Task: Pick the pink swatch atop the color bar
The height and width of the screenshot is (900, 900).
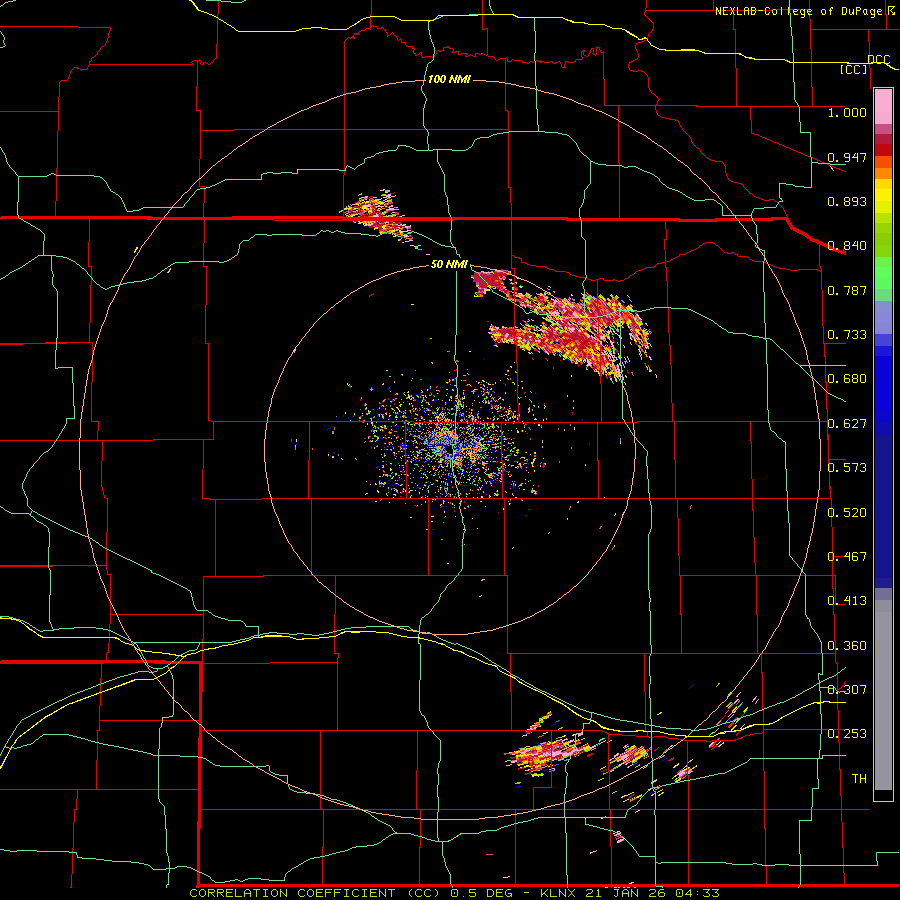Action: pyautogui.click(x=883, y=106)
